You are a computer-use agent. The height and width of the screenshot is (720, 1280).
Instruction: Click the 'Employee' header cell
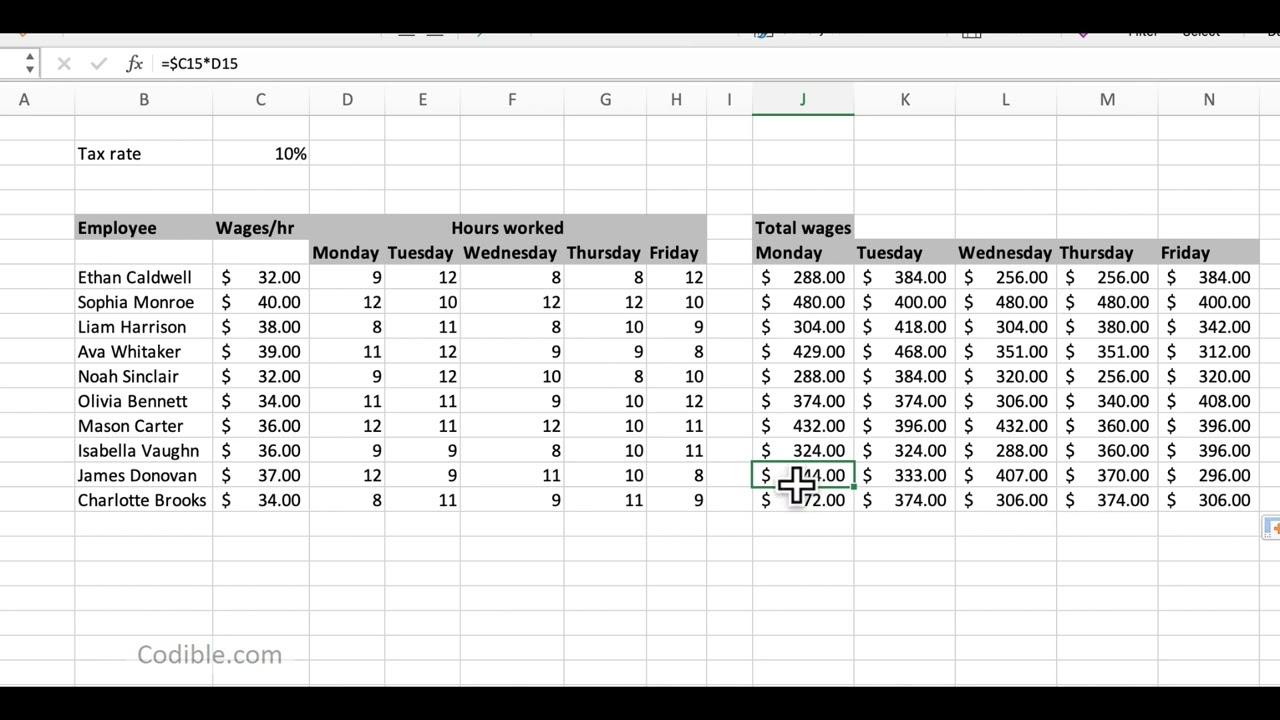[x=144, y=228]
